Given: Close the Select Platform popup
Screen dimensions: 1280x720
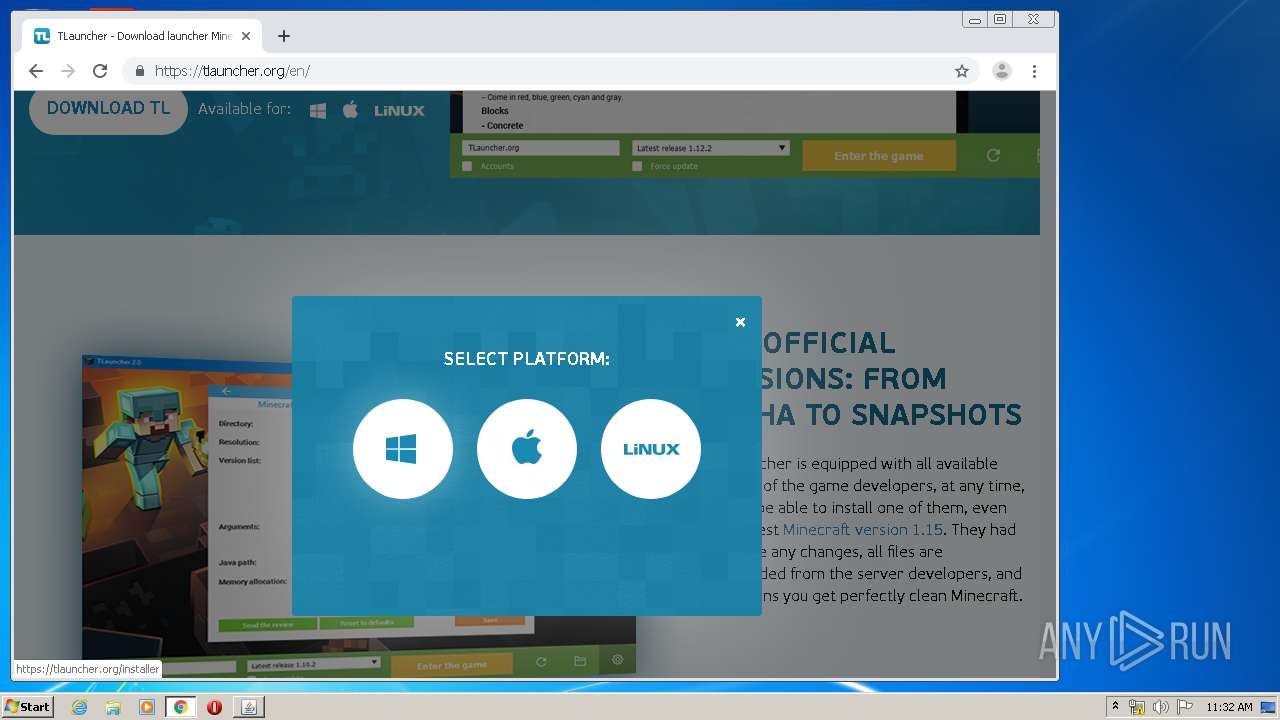Looking at the screenshot, I should tap(740, 322).
